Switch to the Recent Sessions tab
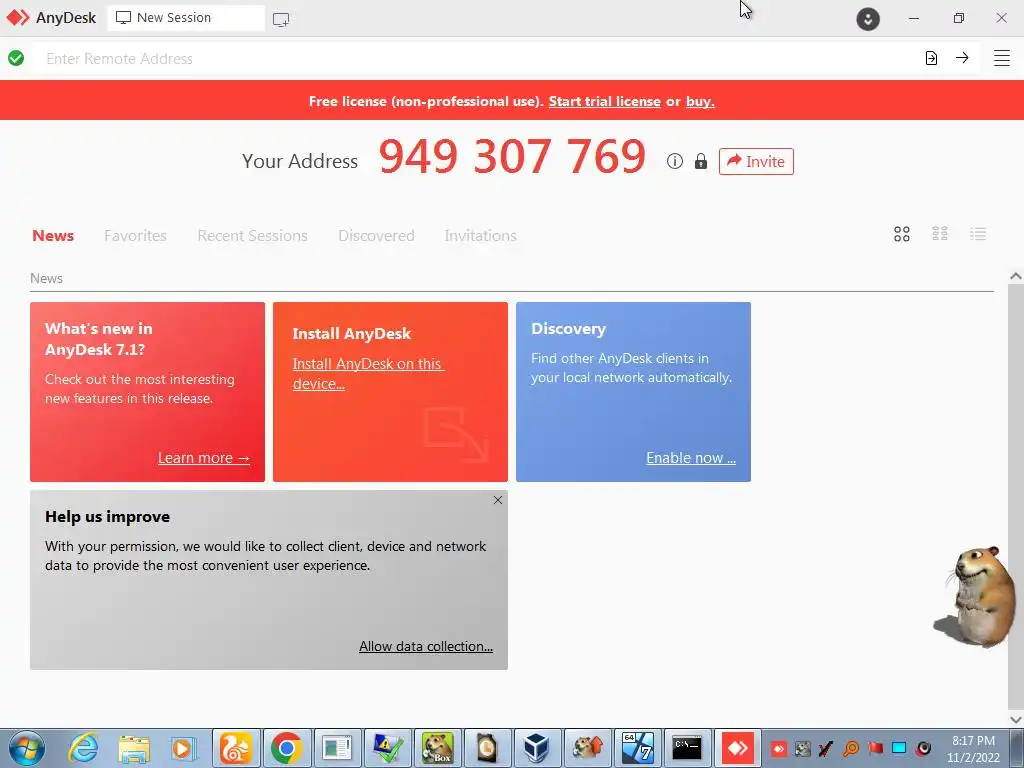 [252, 235]
